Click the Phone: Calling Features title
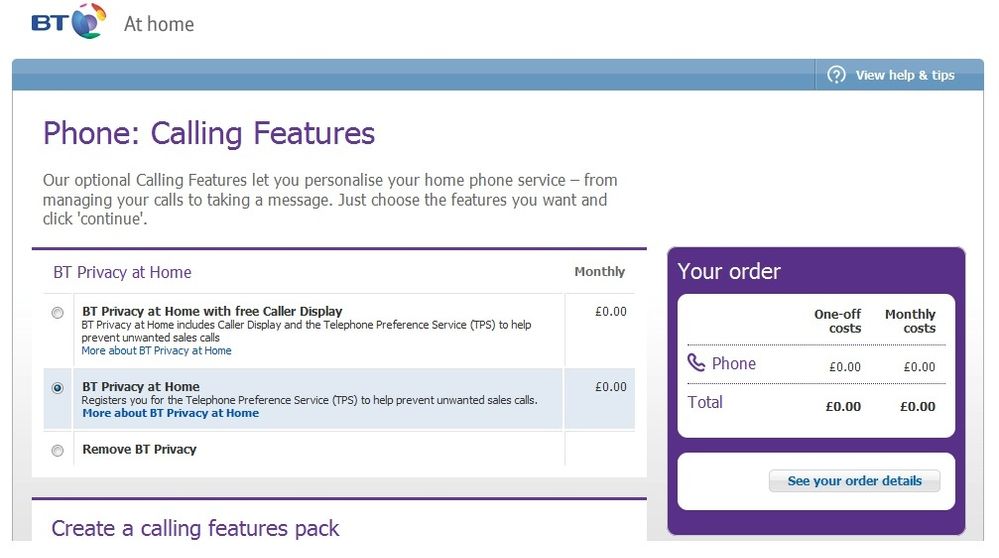The image size is (999, 558). coord(209,133)
